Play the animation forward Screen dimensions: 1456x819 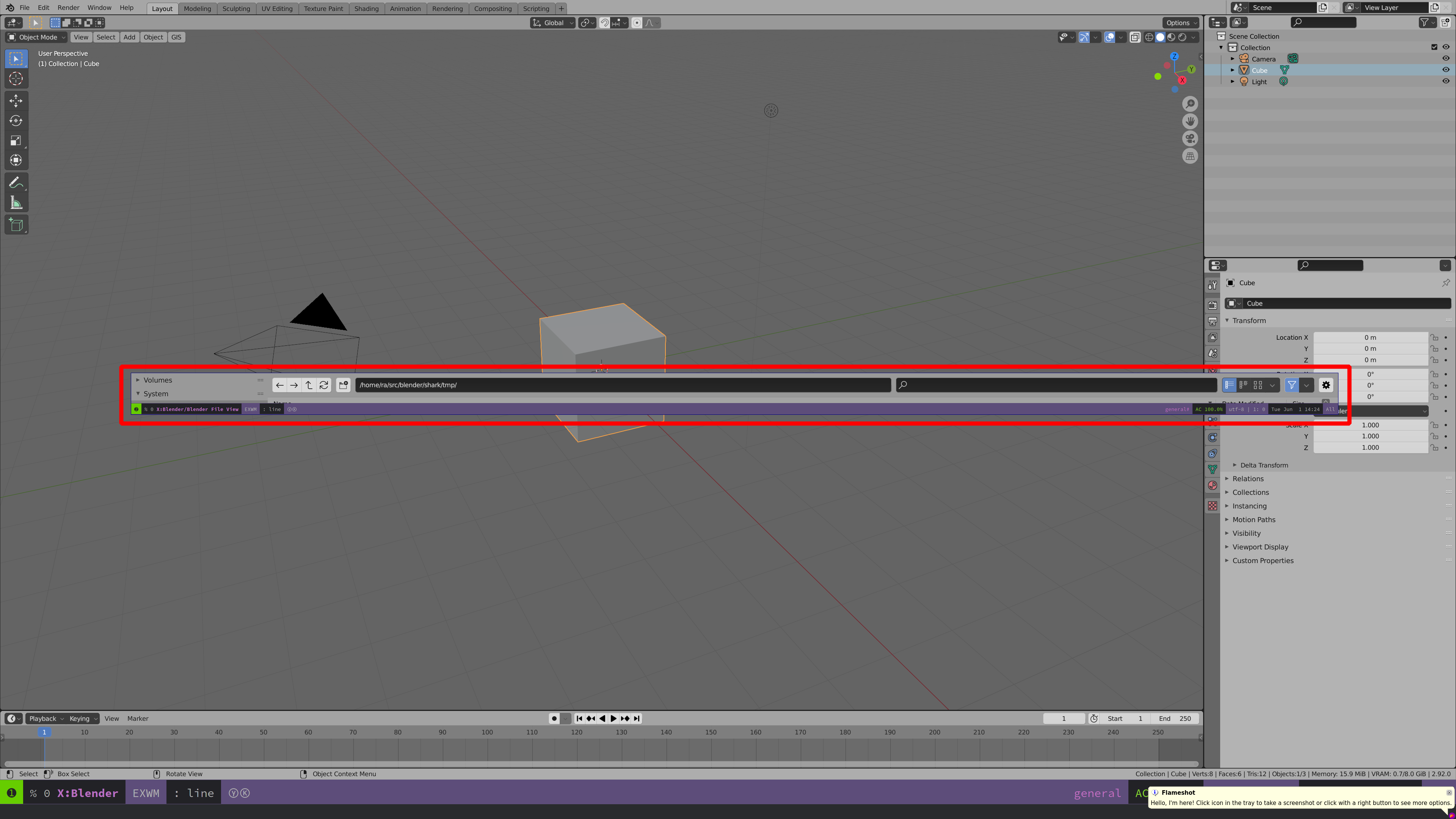coord(613,719)
